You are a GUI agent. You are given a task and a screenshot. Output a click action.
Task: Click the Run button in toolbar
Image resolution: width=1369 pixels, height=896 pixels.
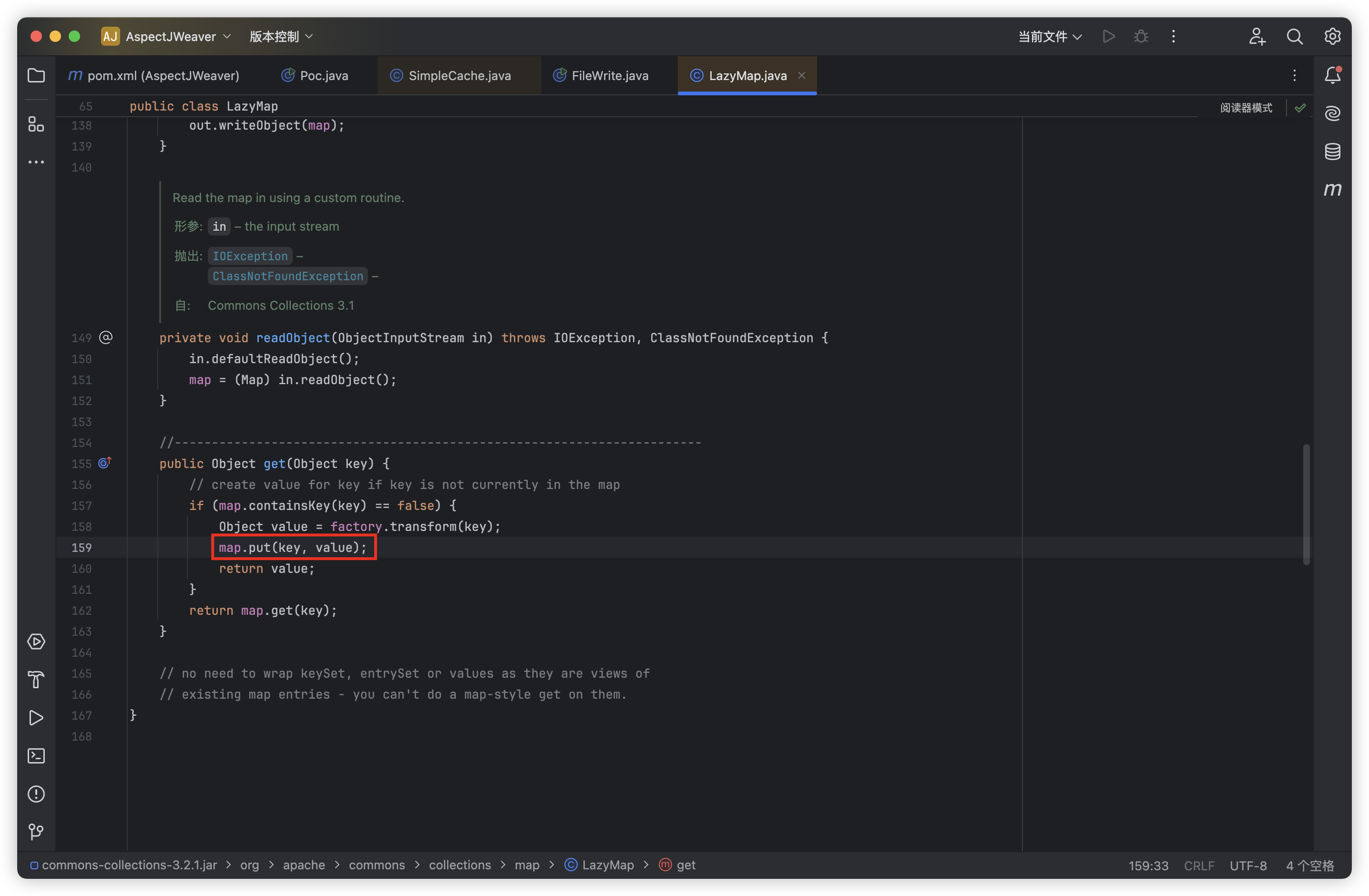[1108, 36]
